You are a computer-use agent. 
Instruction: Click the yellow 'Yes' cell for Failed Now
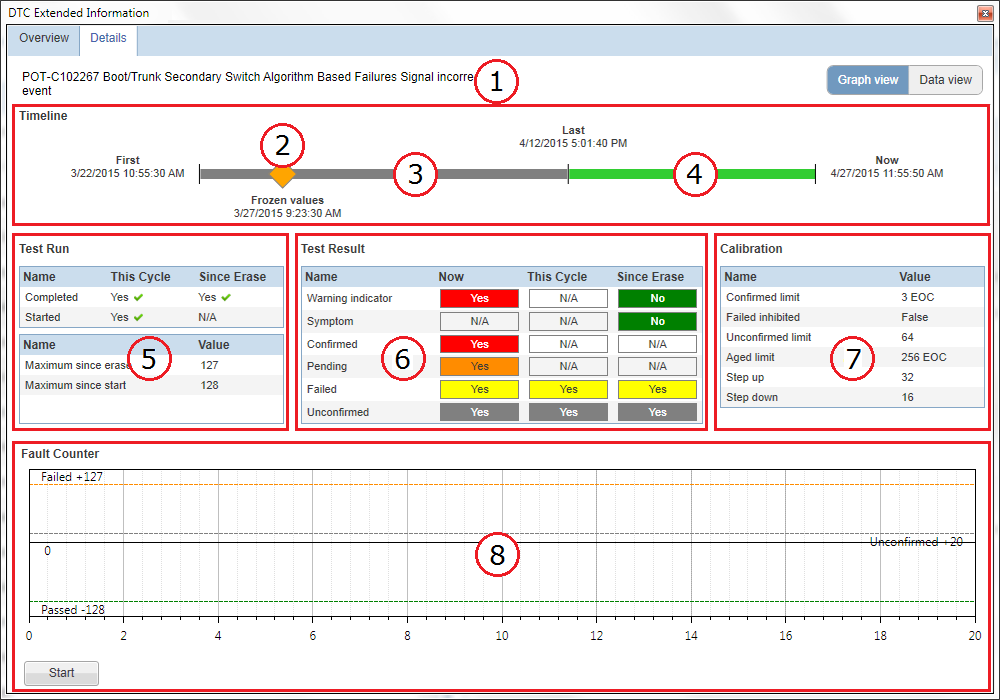(x=479, y=389)
